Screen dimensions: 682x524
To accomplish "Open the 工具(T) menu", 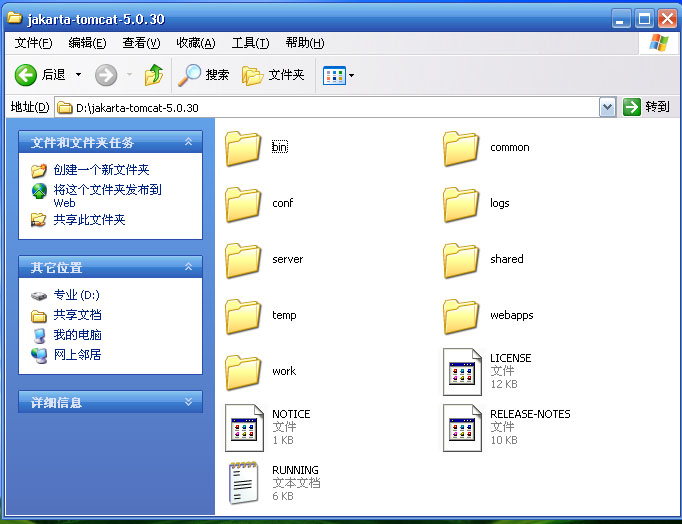I will pos(251,43).
